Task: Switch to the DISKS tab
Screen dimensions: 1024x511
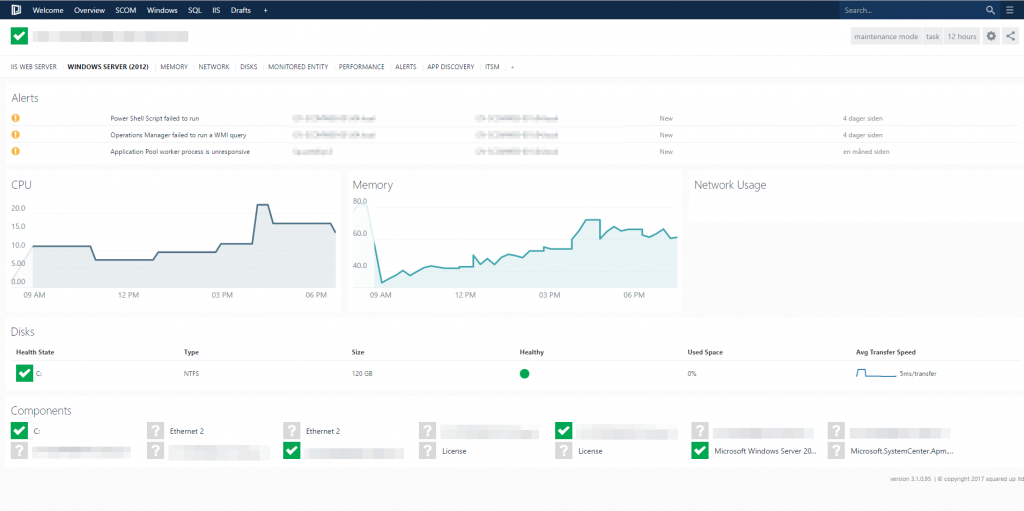Action: [249, 67]
